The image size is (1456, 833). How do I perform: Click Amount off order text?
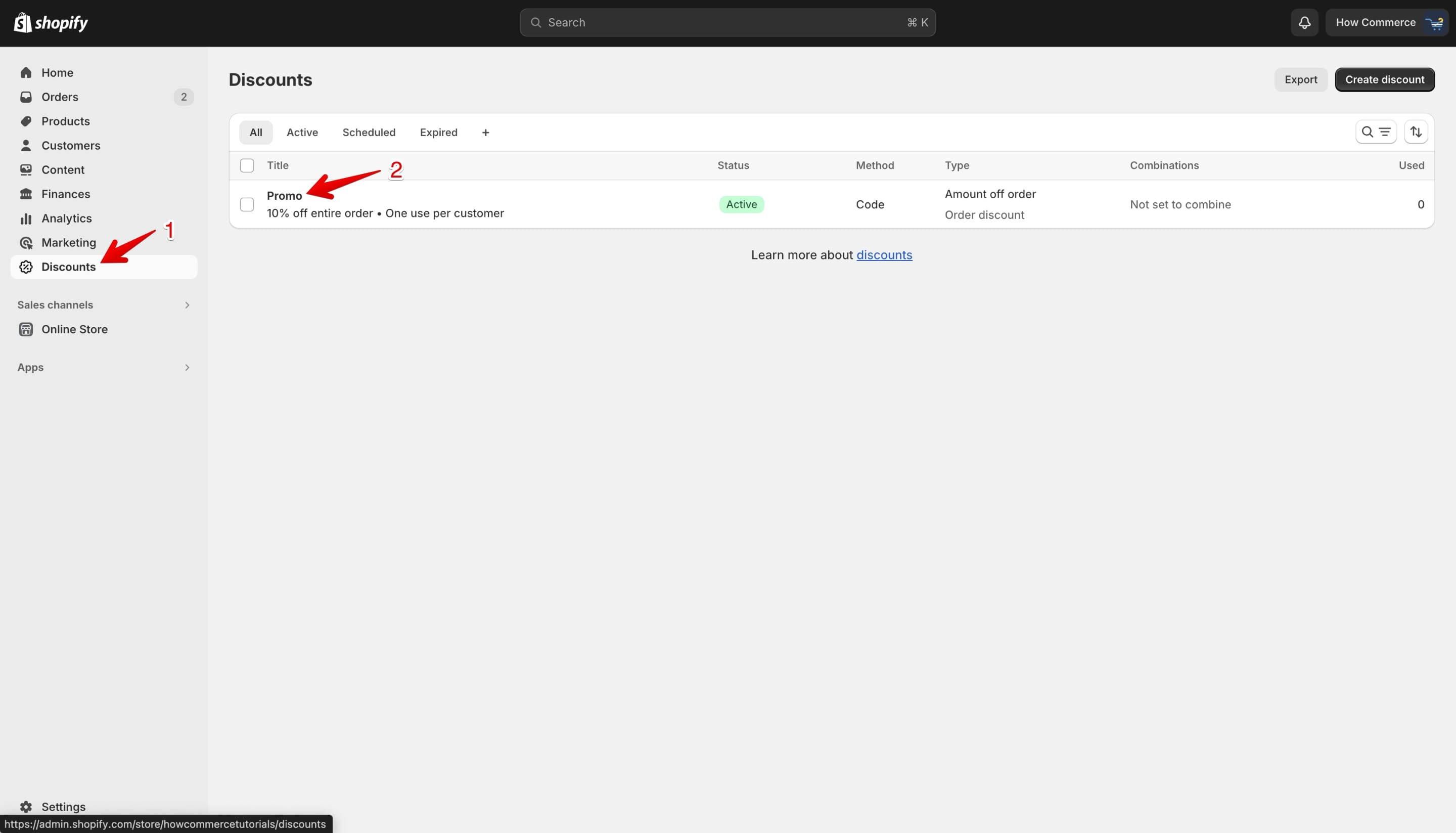[990, 194]
